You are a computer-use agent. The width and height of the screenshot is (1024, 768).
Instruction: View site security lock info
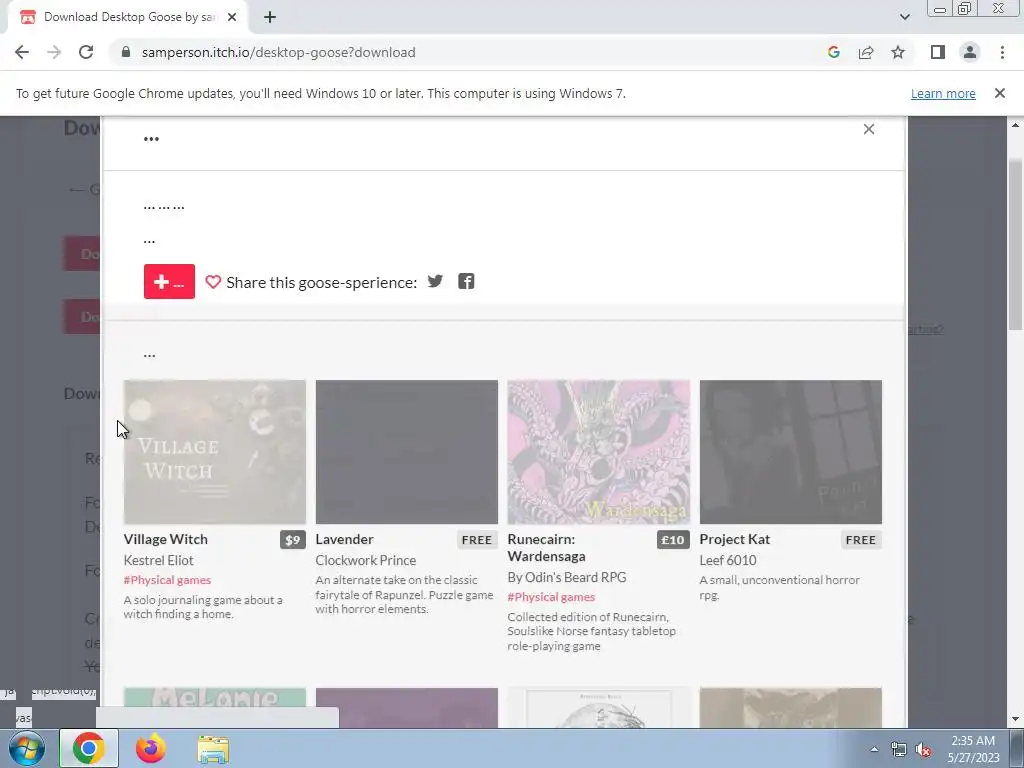pyautogui.click(x=126, y=52)
